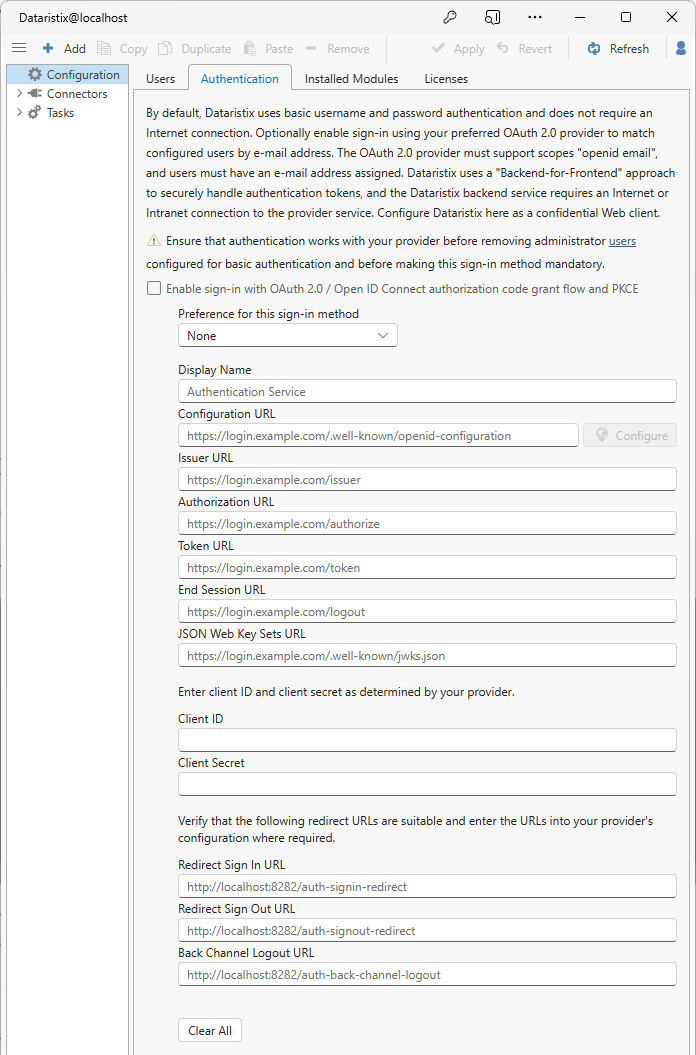
Task: Open the ellipsis menu in the title bar
Action: [534, 17]
